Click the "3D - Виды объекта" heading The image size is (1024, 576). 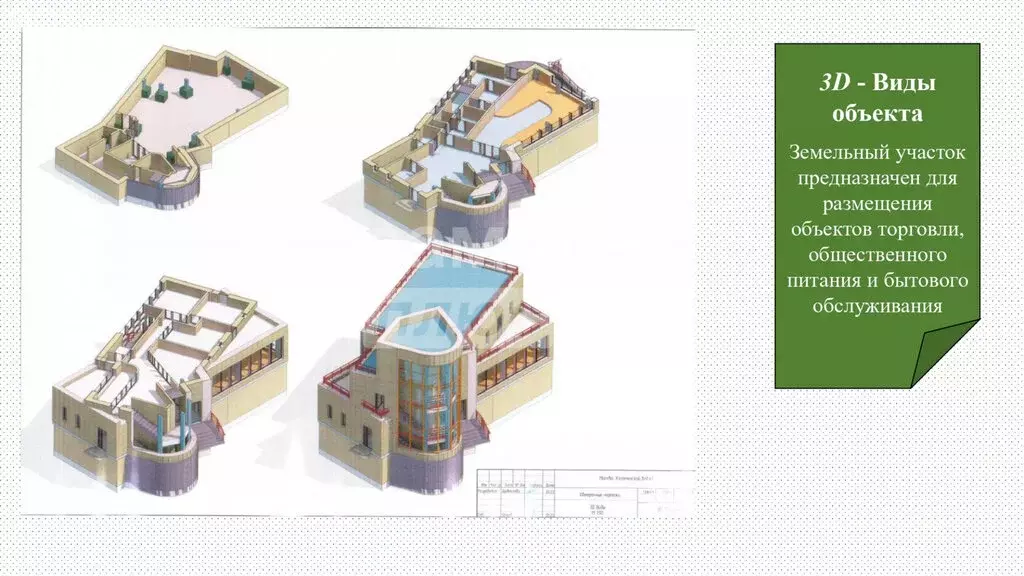point(877,98)
